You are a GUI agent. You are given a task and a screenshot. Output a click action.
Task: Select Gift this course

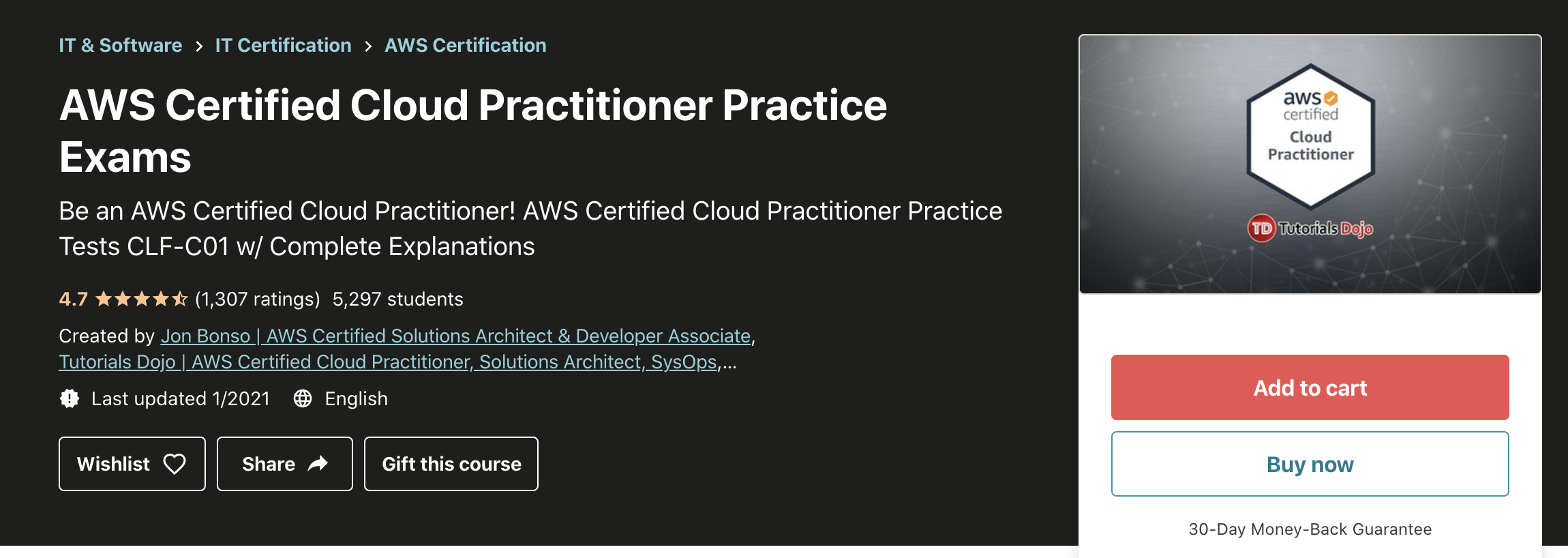(451, 464)
